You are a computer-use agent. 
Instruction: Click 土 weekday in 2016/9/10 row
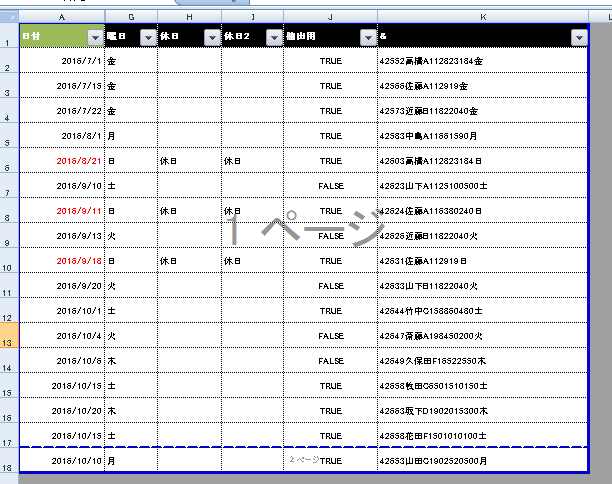pyautogui.click(x=131, y=185)
